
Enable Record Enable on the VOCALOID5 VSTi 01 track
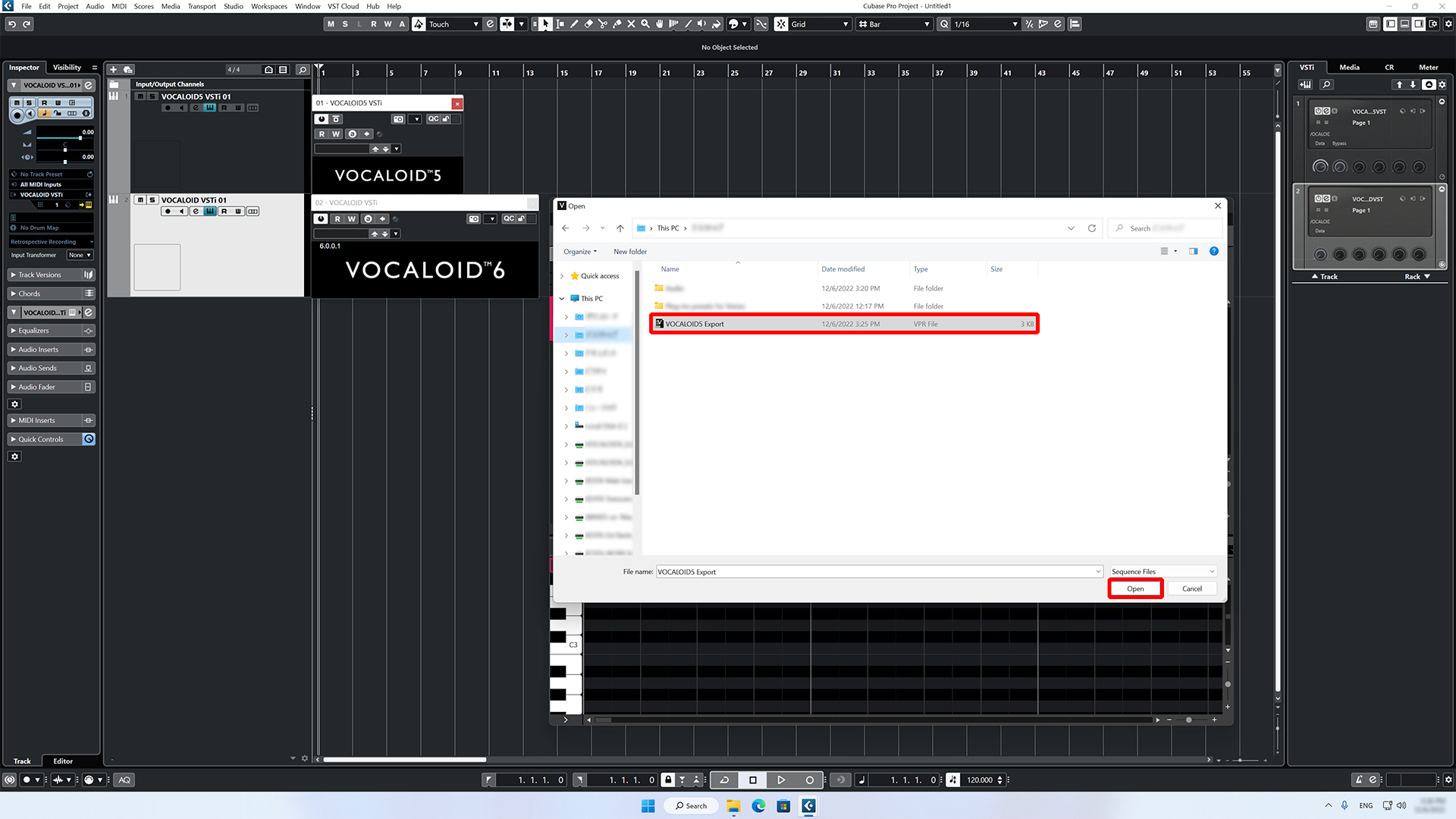168,107
